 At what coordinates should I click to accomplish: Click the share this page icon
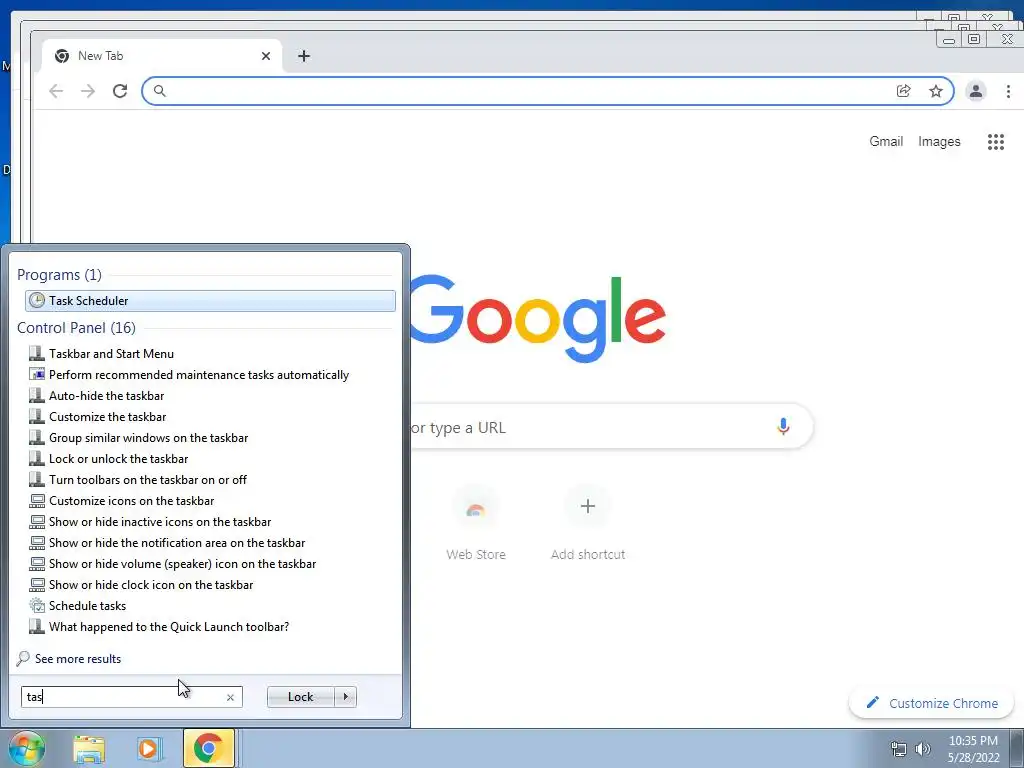click(x=904, y=91)
